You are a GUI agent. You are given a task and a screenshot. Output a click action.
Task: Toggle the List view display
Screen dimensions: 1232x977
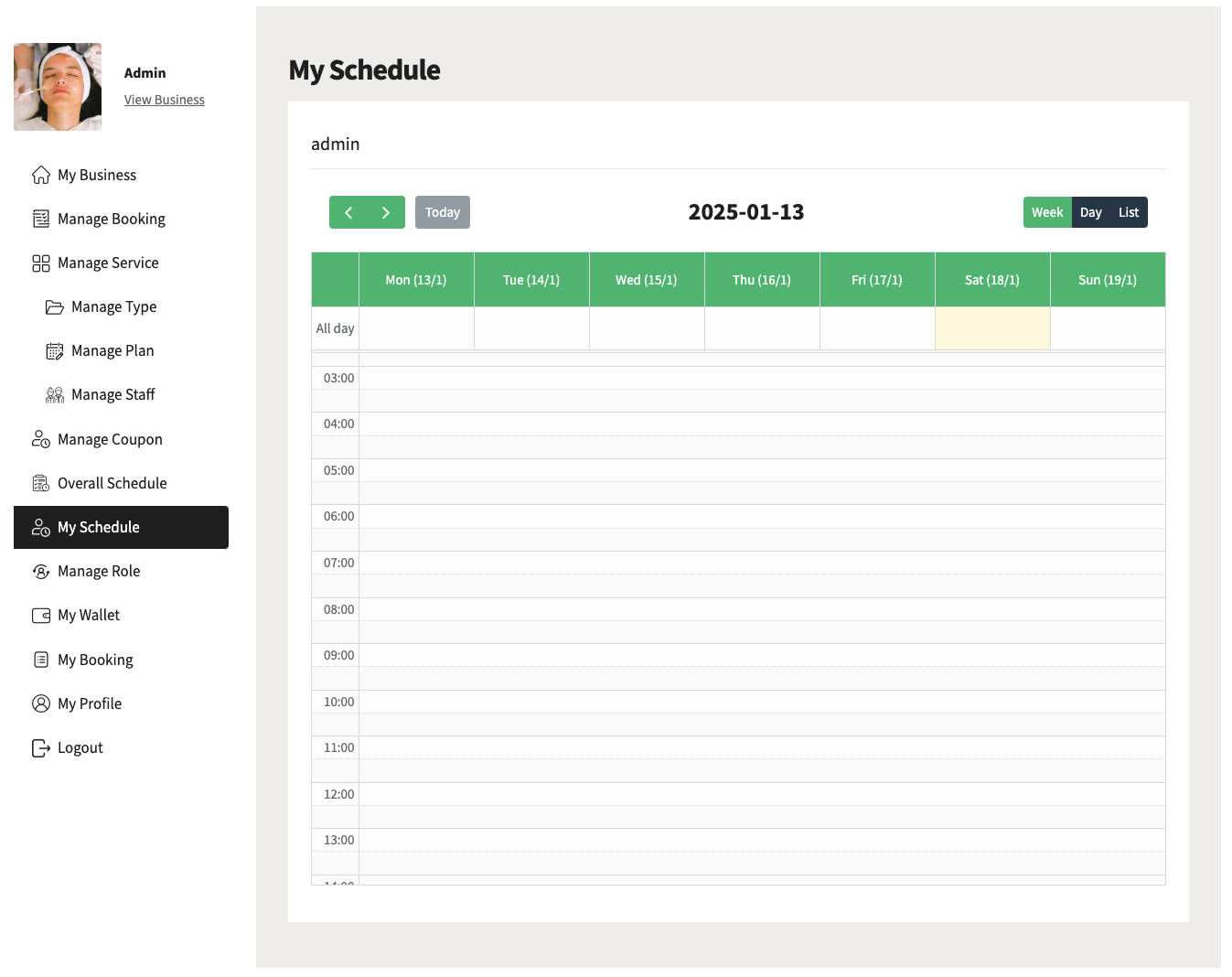point(1129,211)
